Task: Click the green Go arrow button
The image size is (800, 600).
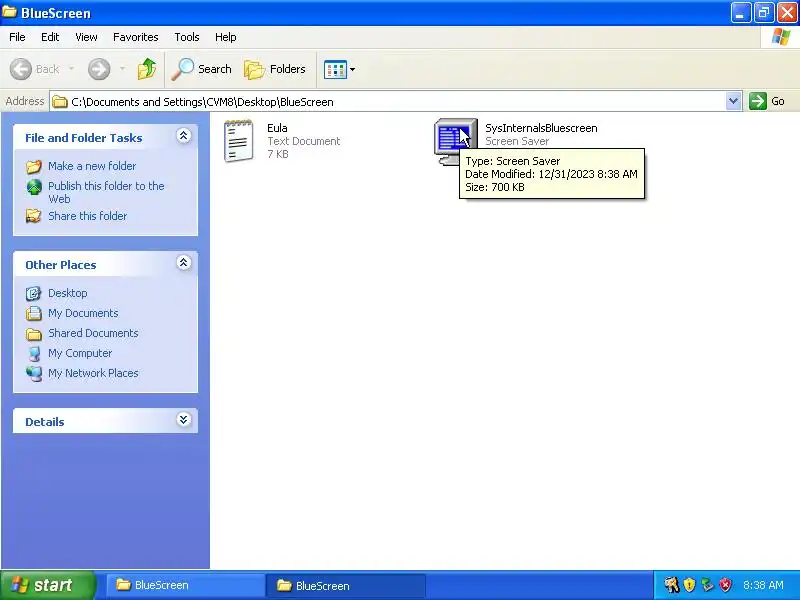Action: [758, 101]
